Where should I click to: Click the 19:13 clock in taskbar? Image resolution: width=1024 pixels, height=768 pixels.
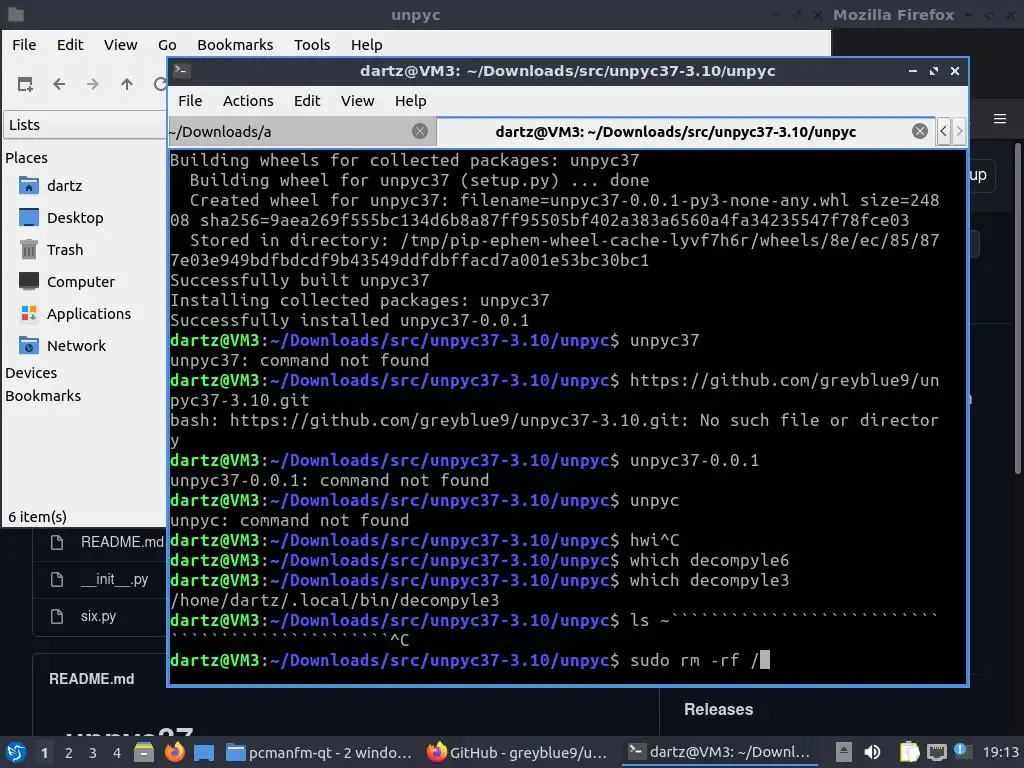coord(1000,752)
